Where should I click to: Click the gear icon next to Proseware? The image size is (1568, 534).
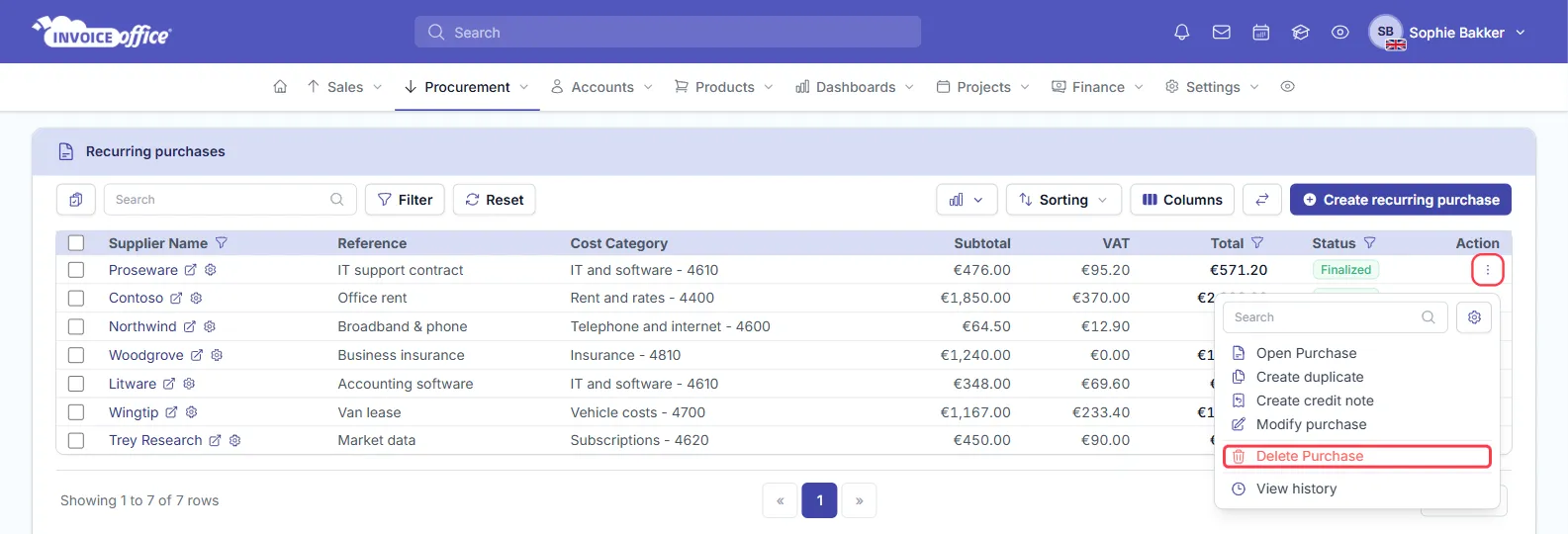coord(211,270)
